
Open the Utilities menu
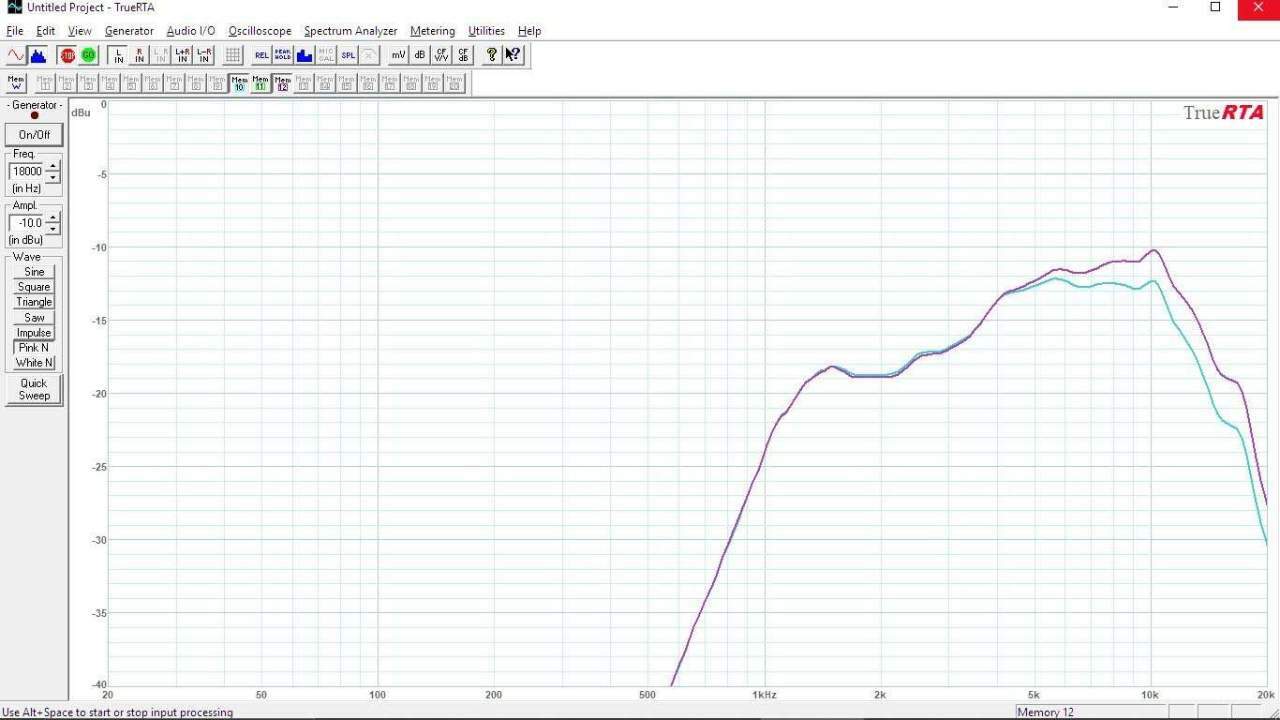point(487,31)
